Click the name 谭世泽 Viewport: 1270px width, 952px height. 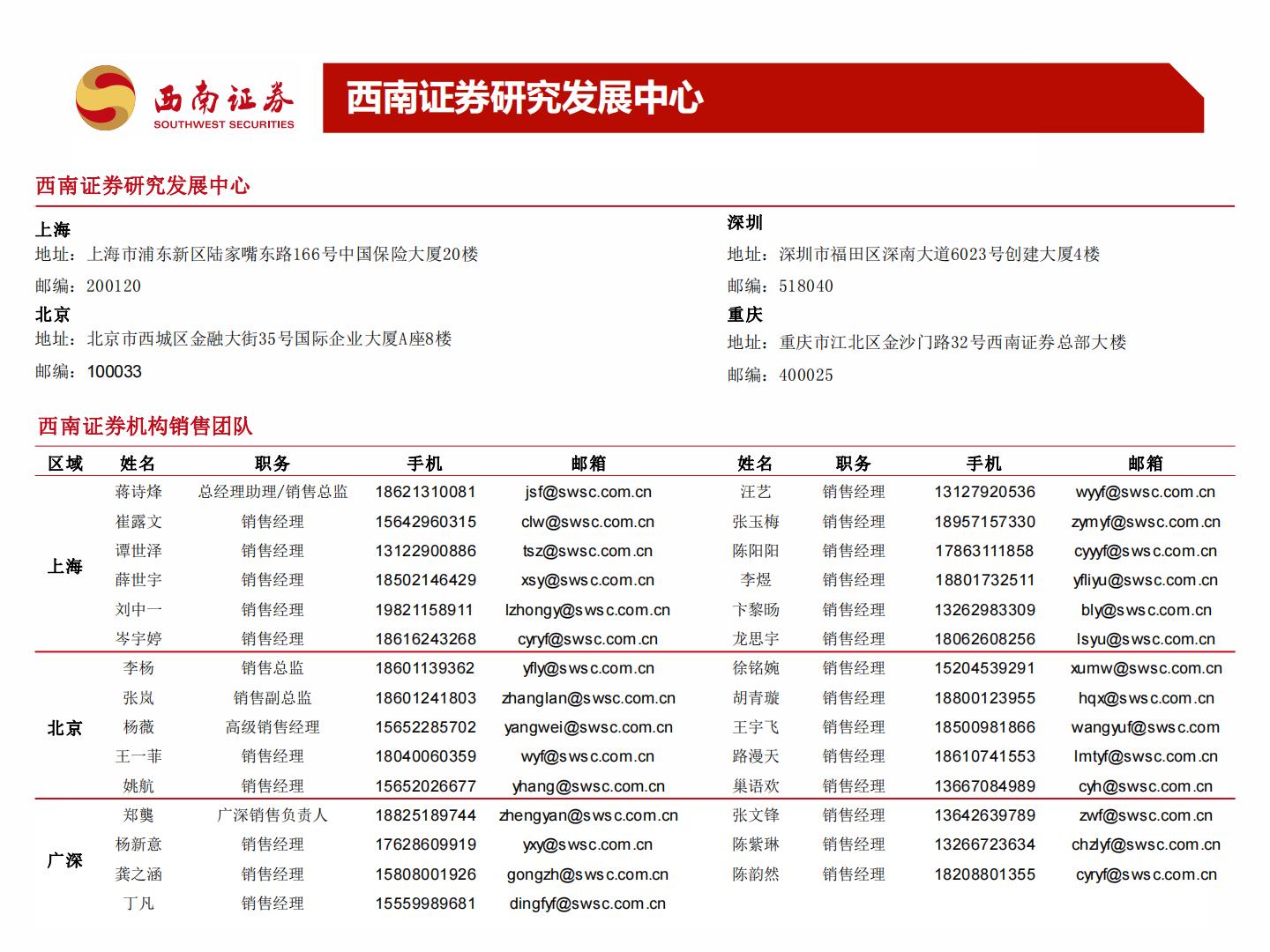pos(138,551)
